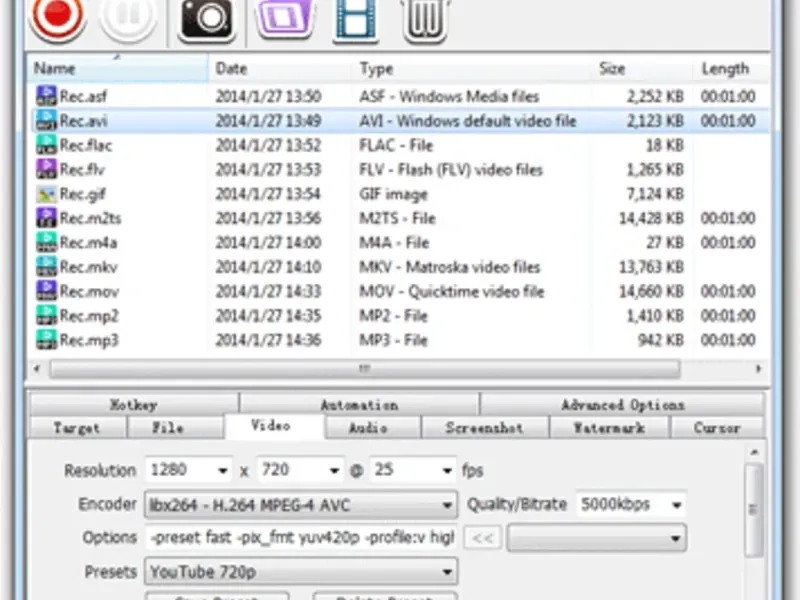Click the << insert option button
The width and height of the screenshot is (800, 600).
pyautogui.click(x=483, y=538)
